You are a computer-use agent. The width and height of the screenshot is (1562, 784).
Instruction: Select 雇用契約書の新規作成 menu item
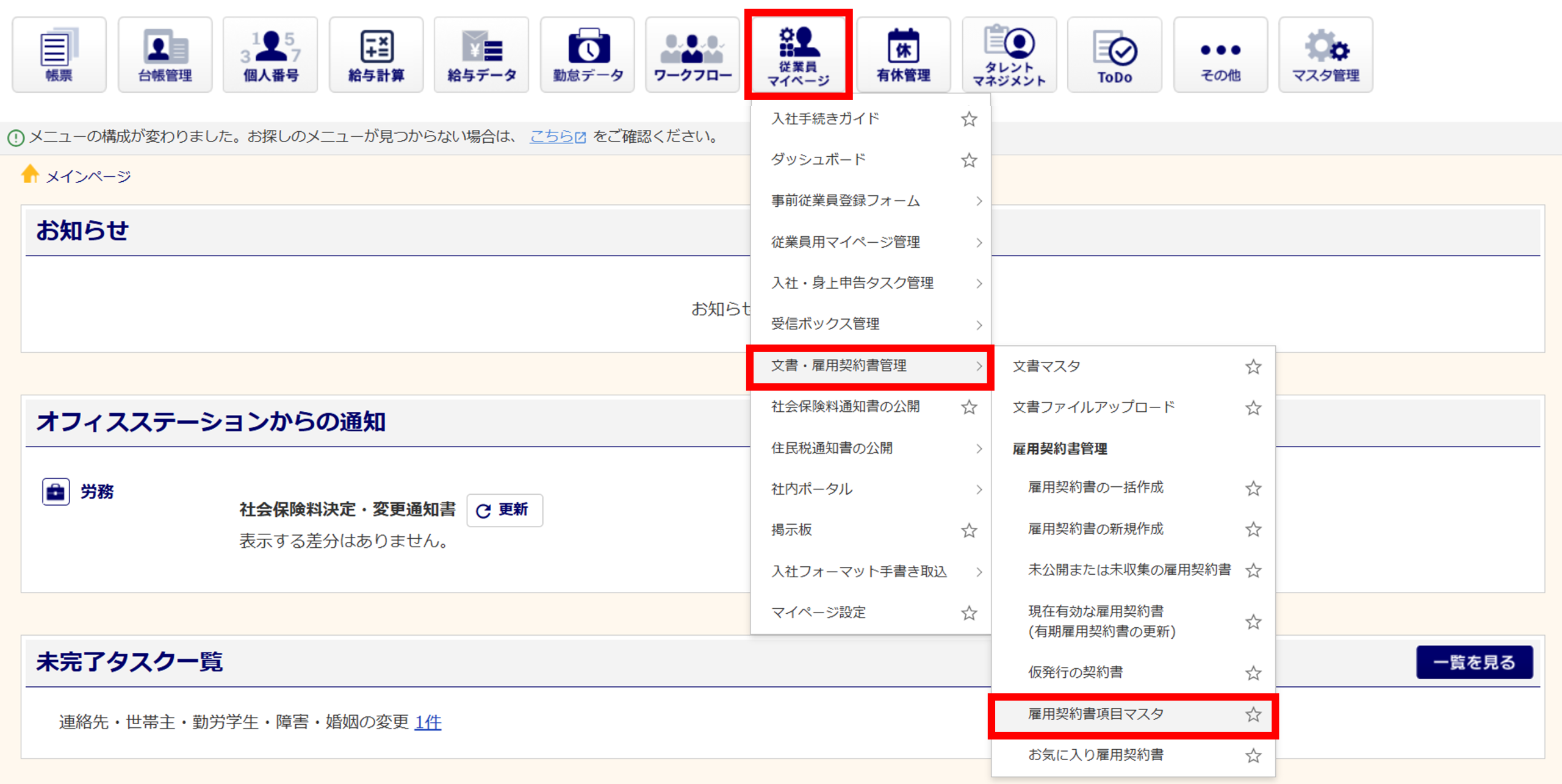[1095, 529]
